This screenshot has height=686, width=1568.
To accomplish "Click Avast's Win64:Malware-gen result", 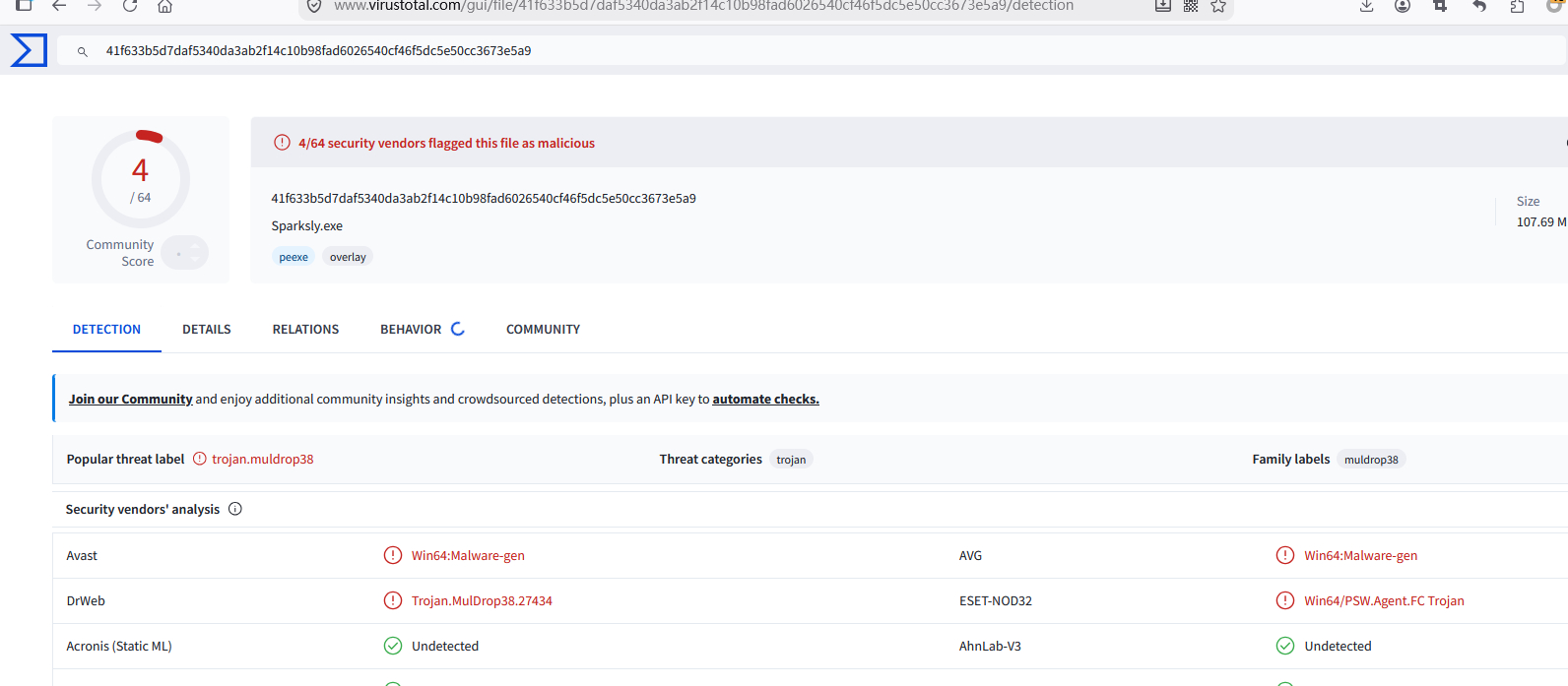I will point(468,556).
